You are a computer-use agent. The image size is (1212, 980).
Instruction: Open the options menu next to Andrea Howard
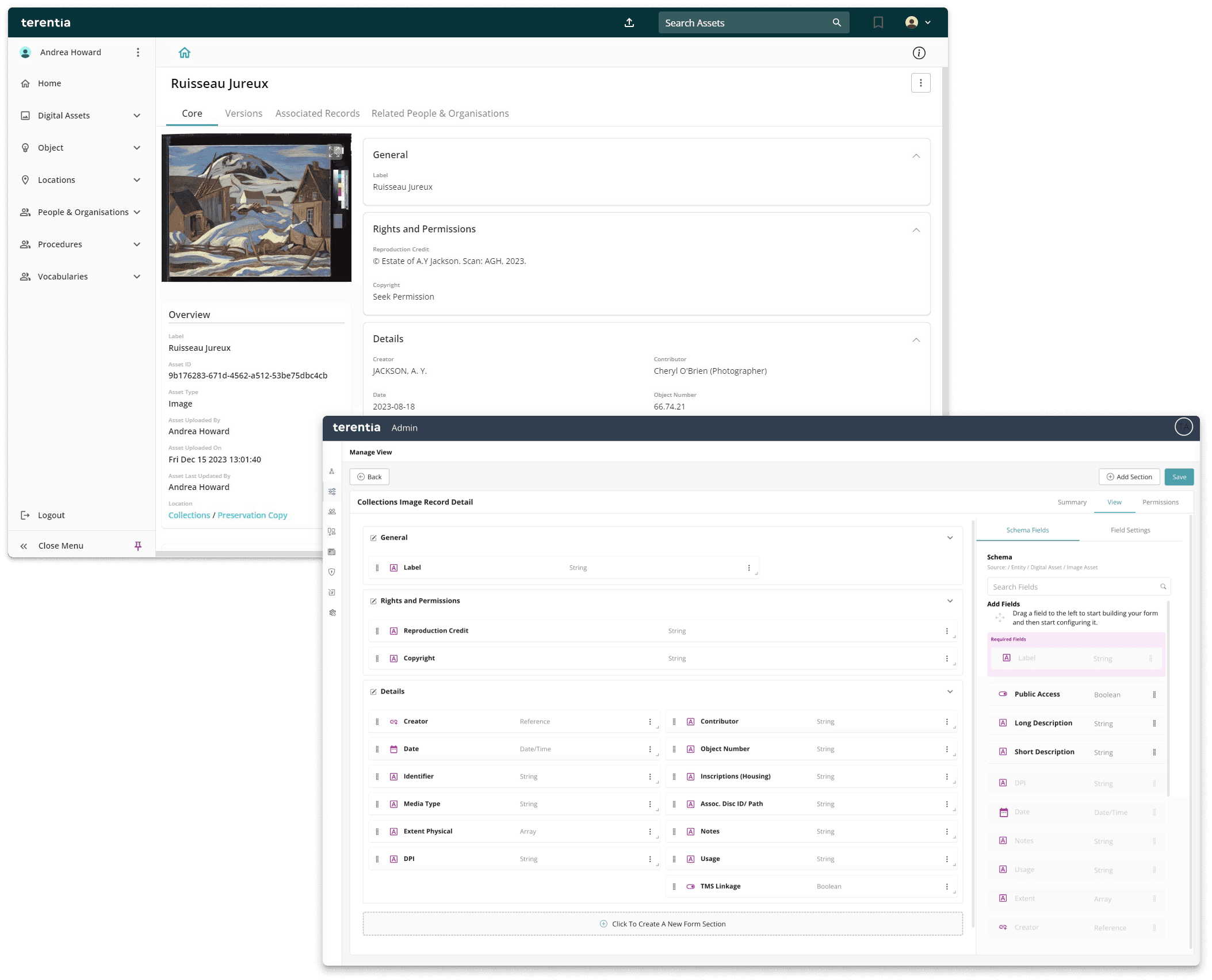(138, 52)
